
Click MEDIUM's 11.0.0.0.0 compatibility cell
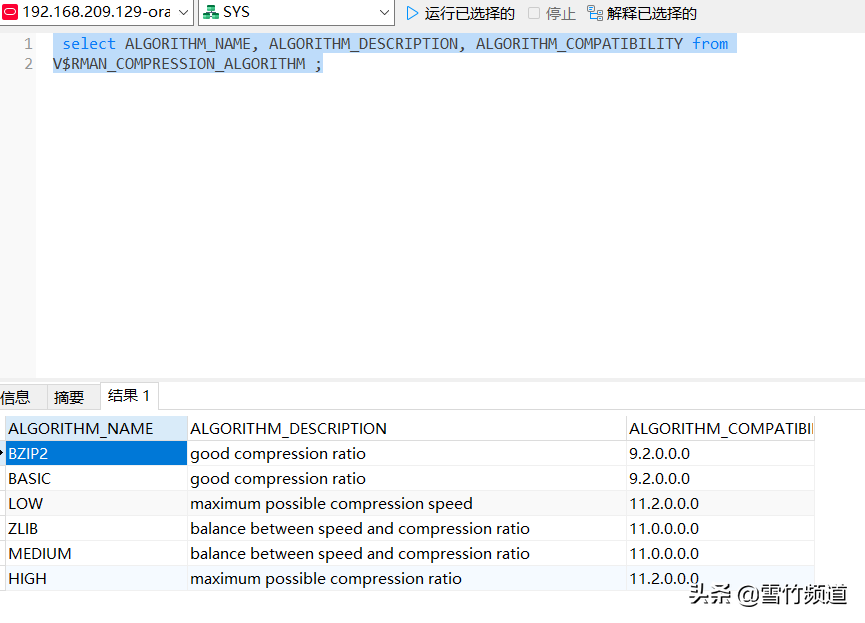click(720, 553)
